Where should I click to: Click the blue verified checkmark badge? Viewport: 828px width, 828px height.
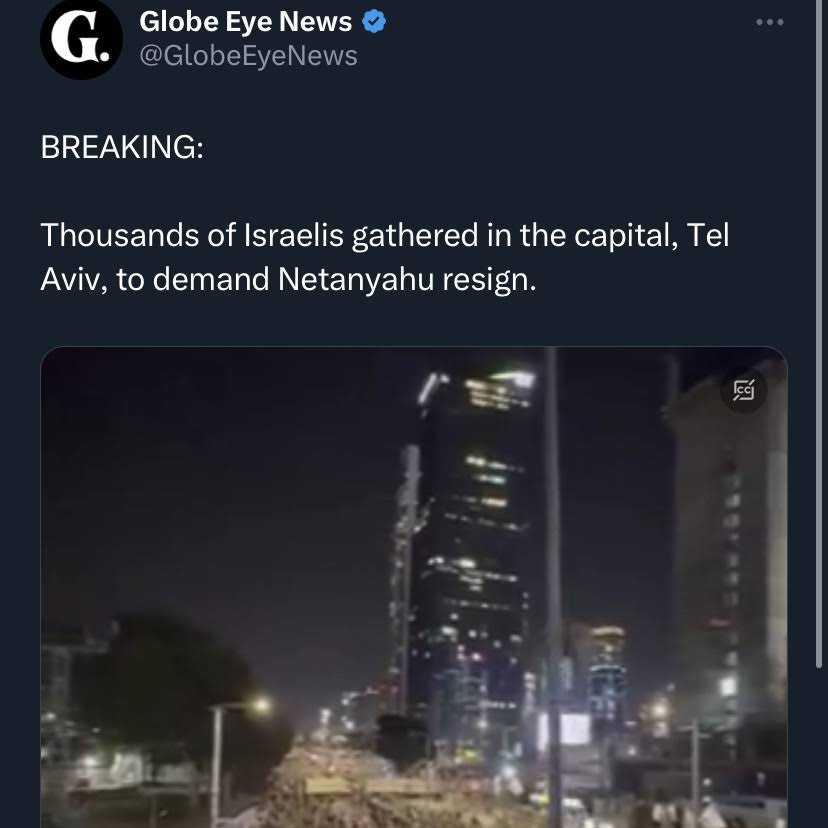[x=374, y=22]
